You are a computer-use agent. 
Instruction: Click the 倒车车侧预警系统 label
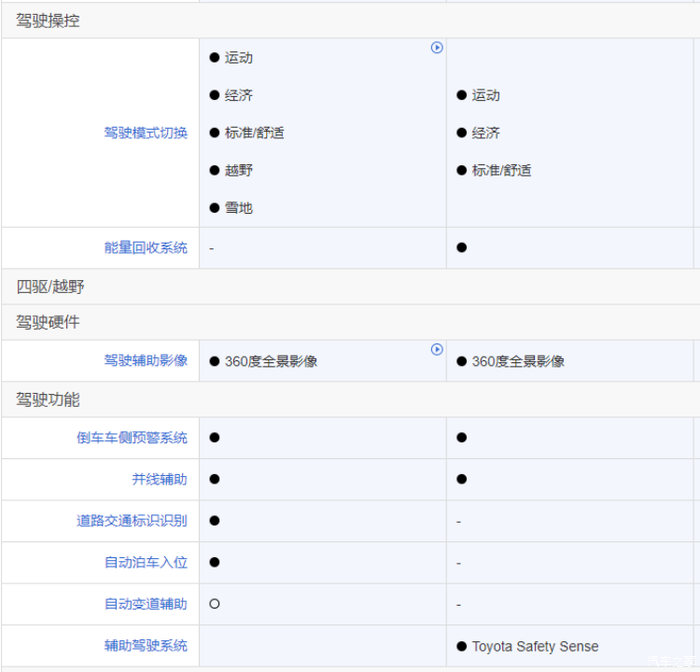click(x=132, y=438)
